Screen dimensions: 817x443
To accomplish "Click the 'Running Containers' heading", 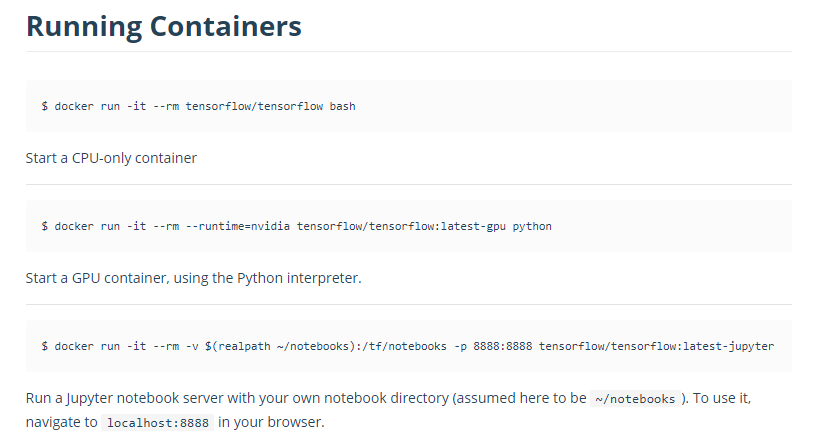I will click(x=164, y=26).
